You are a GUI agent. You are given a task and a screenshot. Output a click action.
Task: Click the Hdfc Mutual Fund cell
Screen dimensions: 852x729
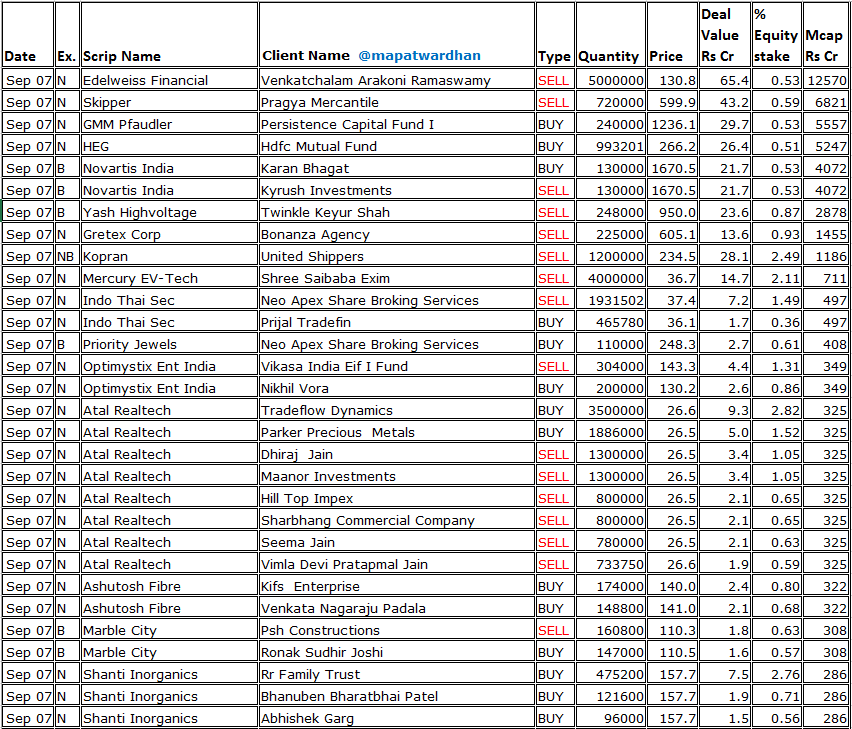[397, 146]
